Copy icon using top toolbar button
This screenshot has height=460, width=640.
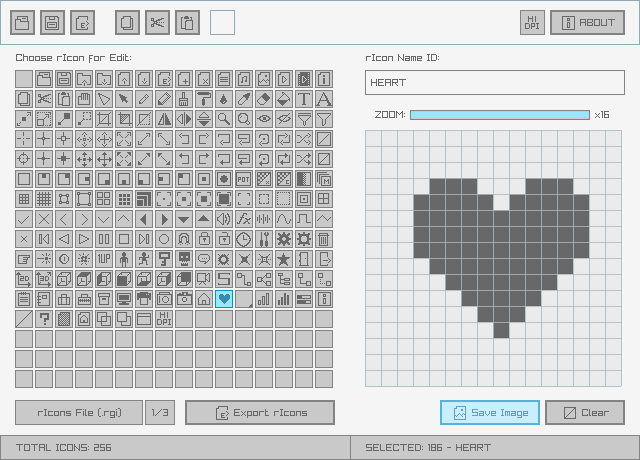point(127,22)
